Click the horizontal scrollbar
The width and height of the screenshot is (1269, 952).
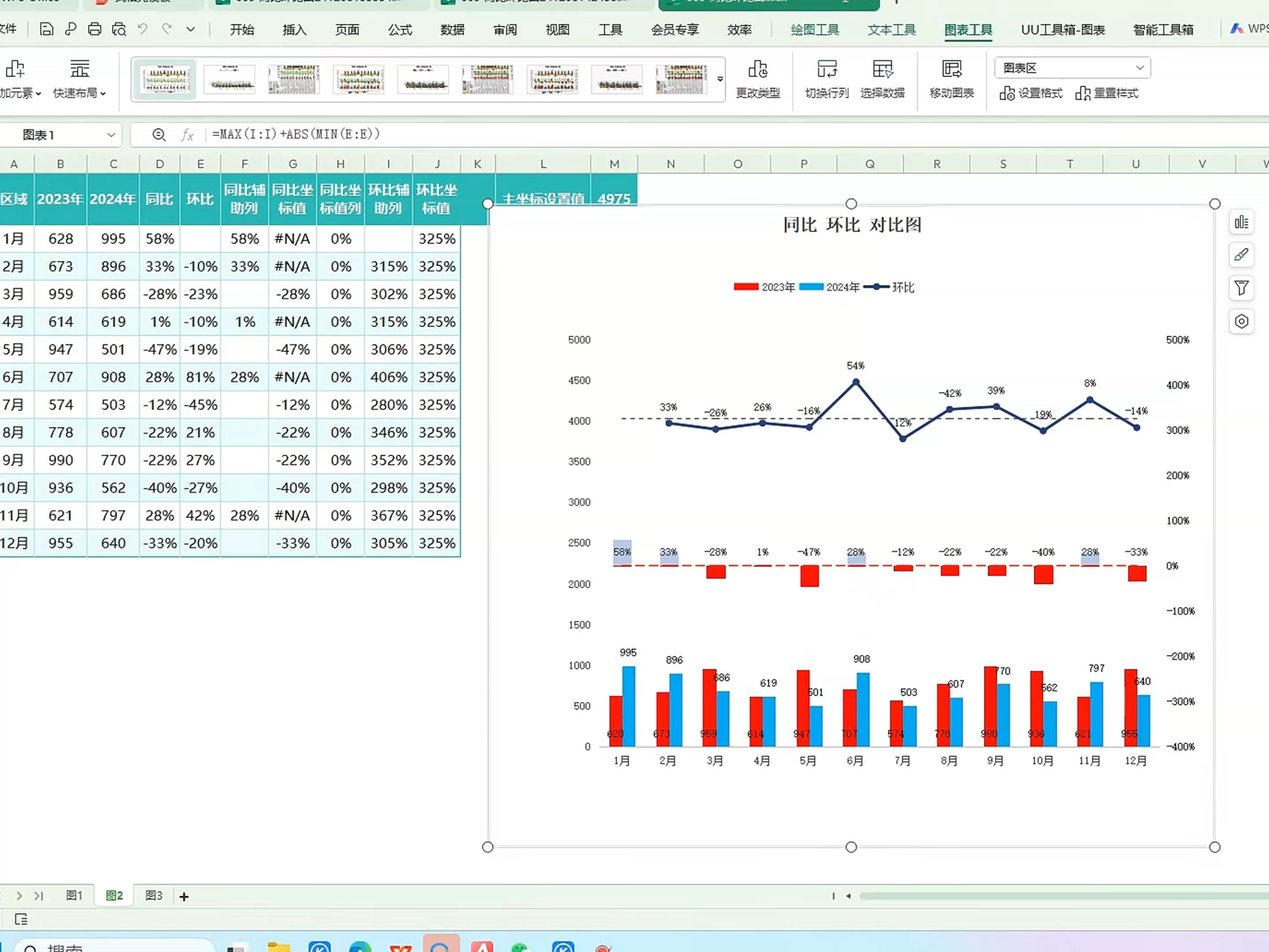1064,896
